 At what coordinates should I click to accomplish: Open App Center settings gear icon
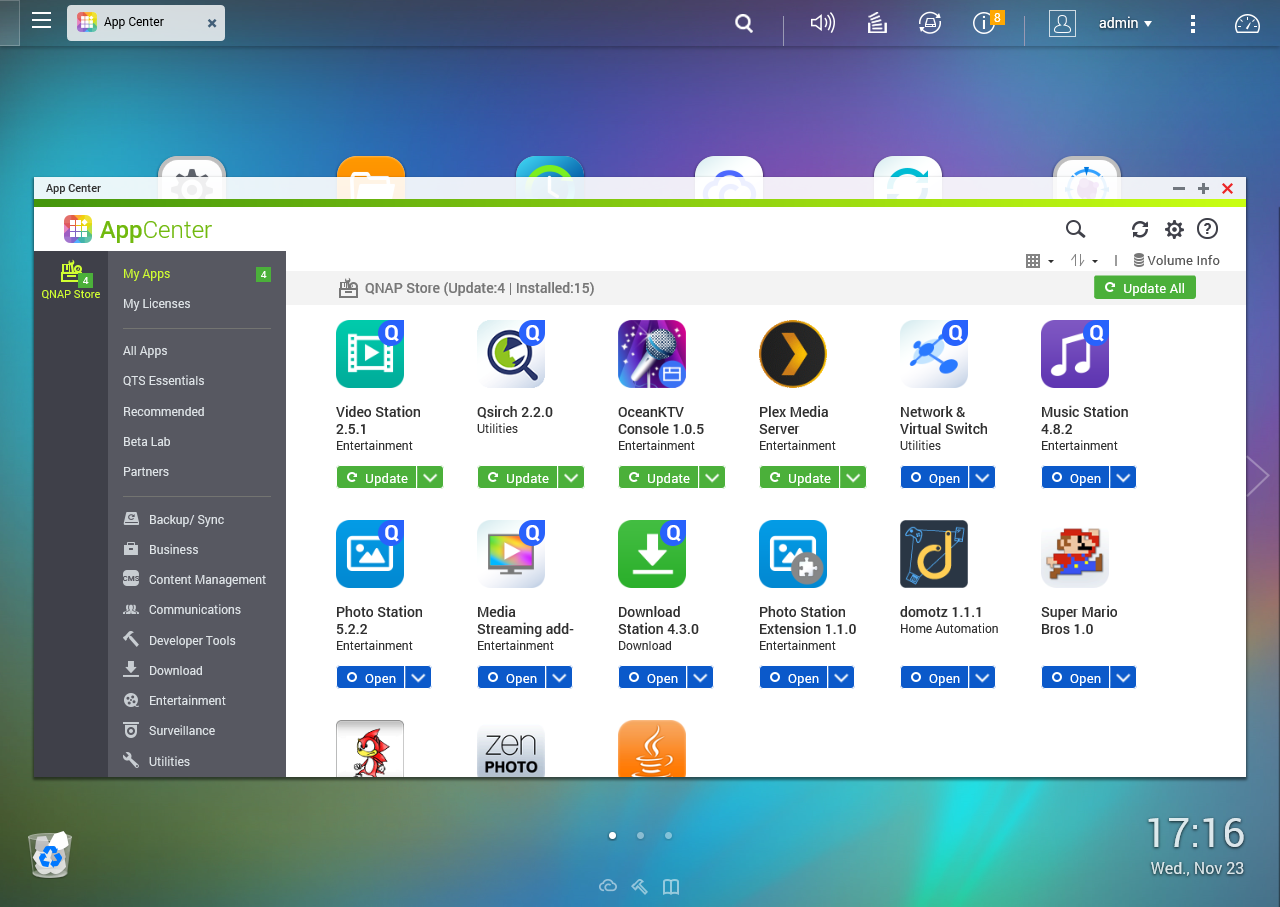[x=1174, y=229]
